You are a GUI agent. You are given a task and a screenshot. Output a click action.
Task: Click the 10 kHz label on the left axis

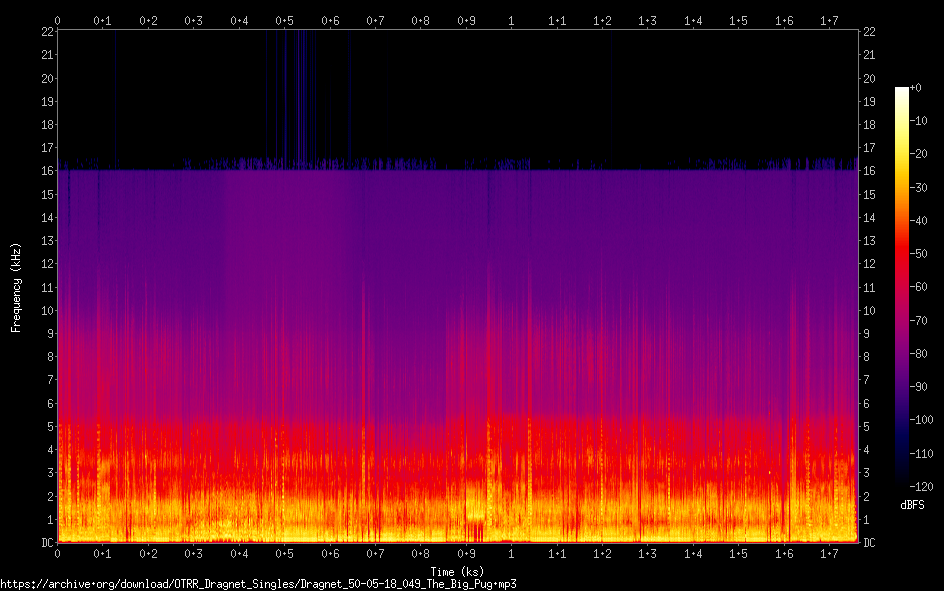45,311
